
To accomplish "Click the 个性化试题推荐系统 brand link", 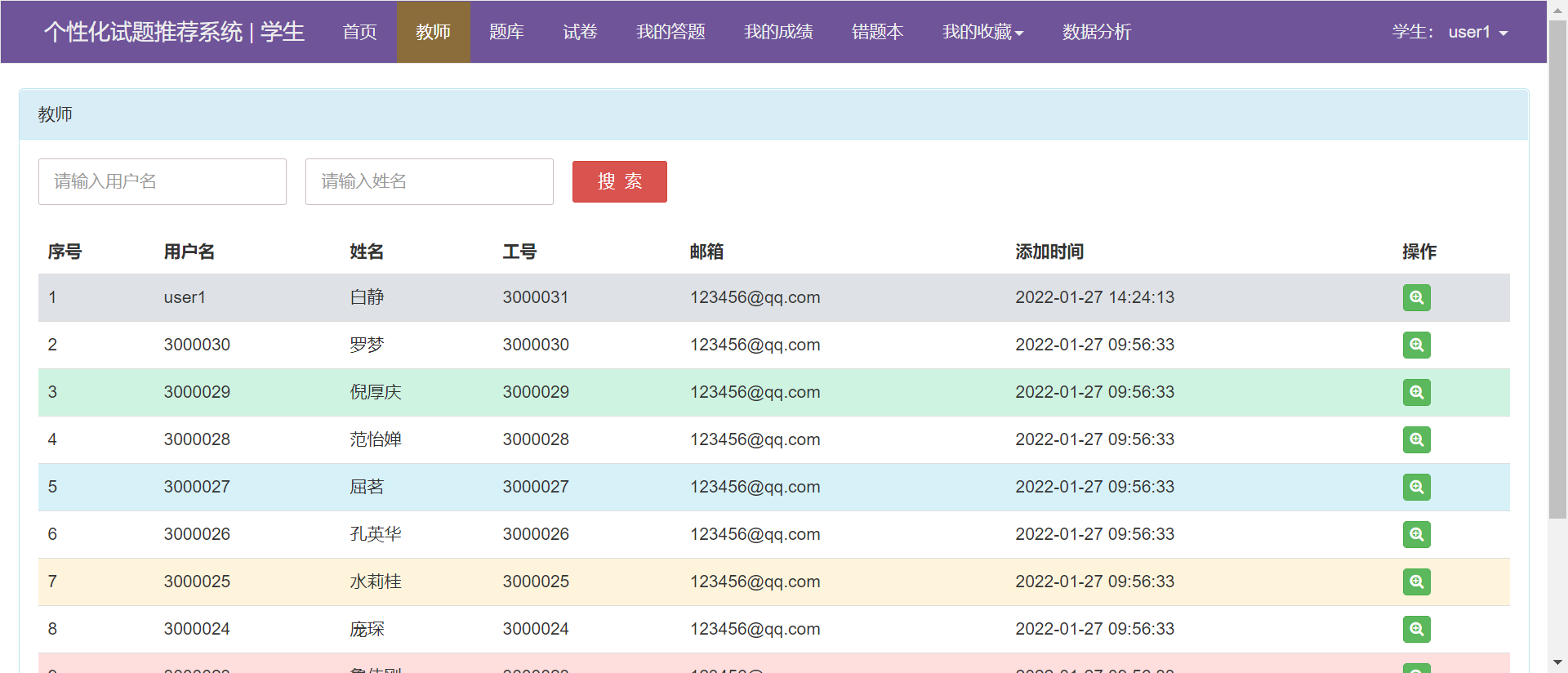I will (174, 32).
